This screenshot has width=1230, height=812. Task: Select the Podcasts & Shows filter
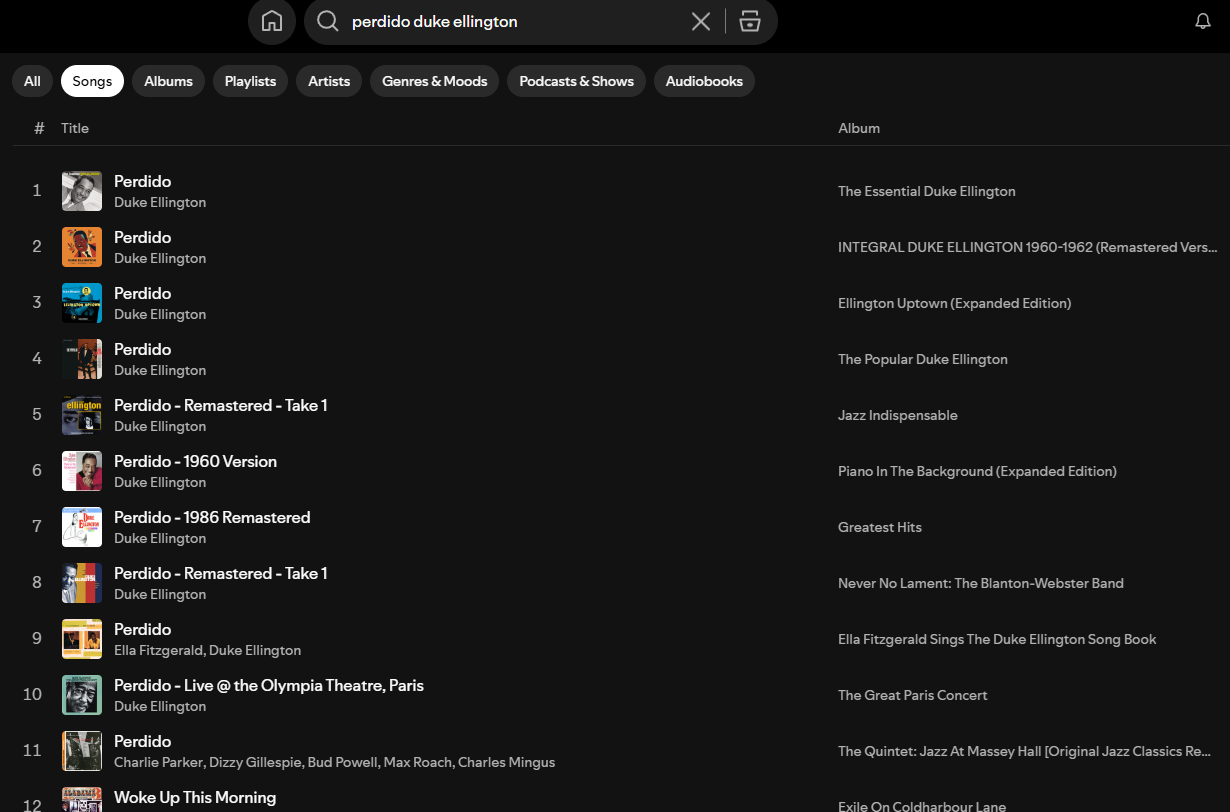[x=575, y=81]
